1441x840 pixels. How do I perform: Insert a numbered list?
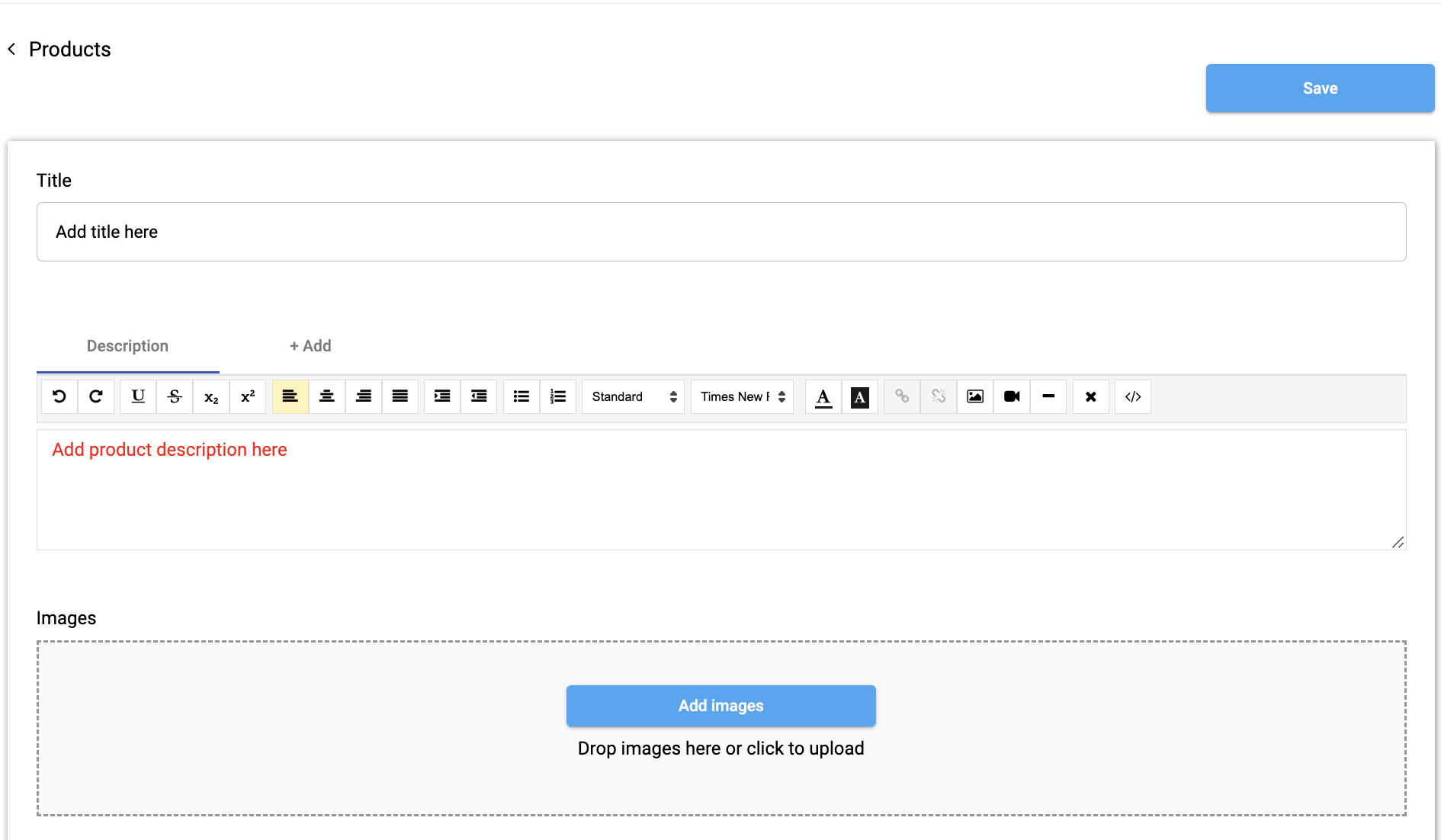(x=558, y=396)
